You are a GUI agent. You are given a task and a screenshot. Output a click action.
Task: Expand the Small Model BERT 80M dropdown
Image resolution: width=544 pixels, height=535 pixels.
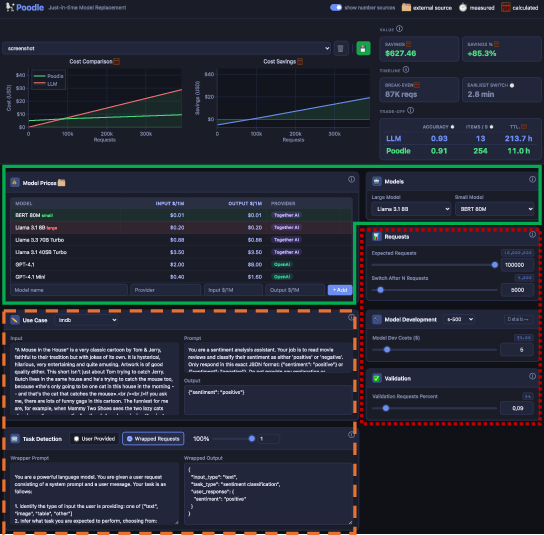(494, 209)
